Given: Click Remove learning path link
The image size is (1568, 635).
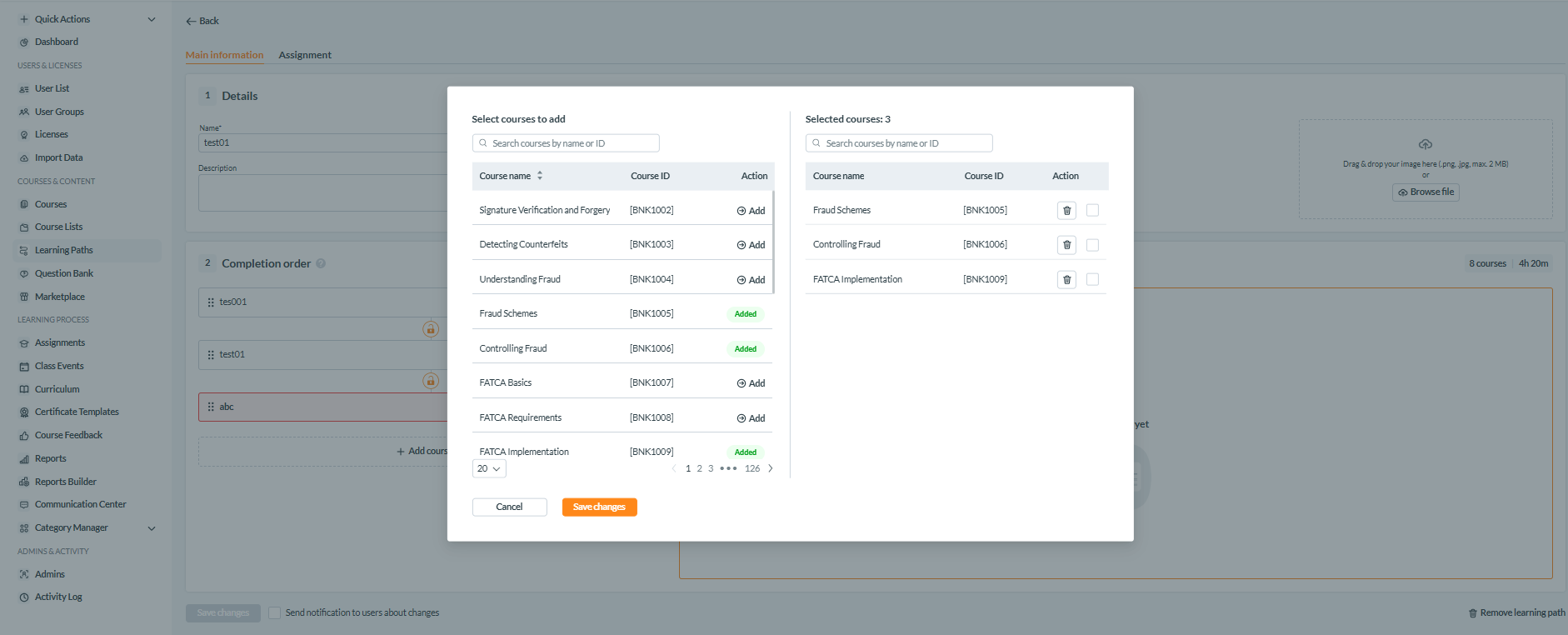Looking at the screenshot, I should (1516, 612).
